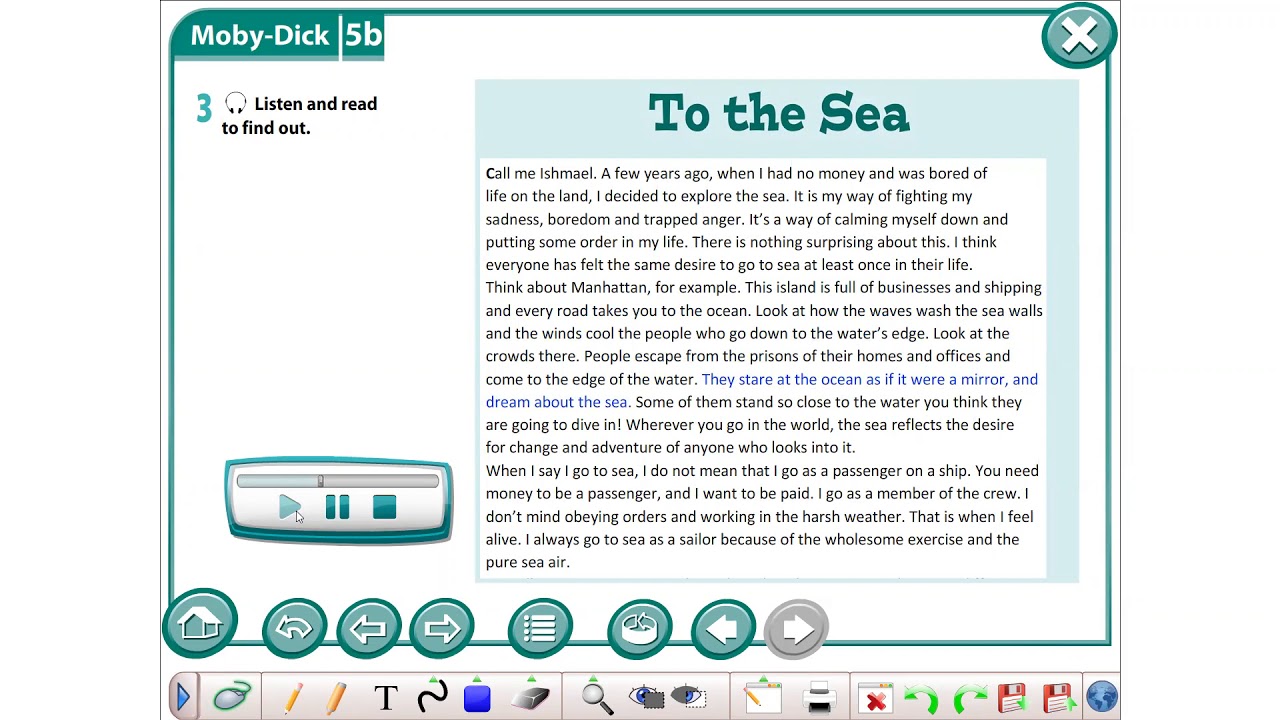Screen dimensions: 1280x720
Task: Click the exercise number 3
Action: point(204,109)
